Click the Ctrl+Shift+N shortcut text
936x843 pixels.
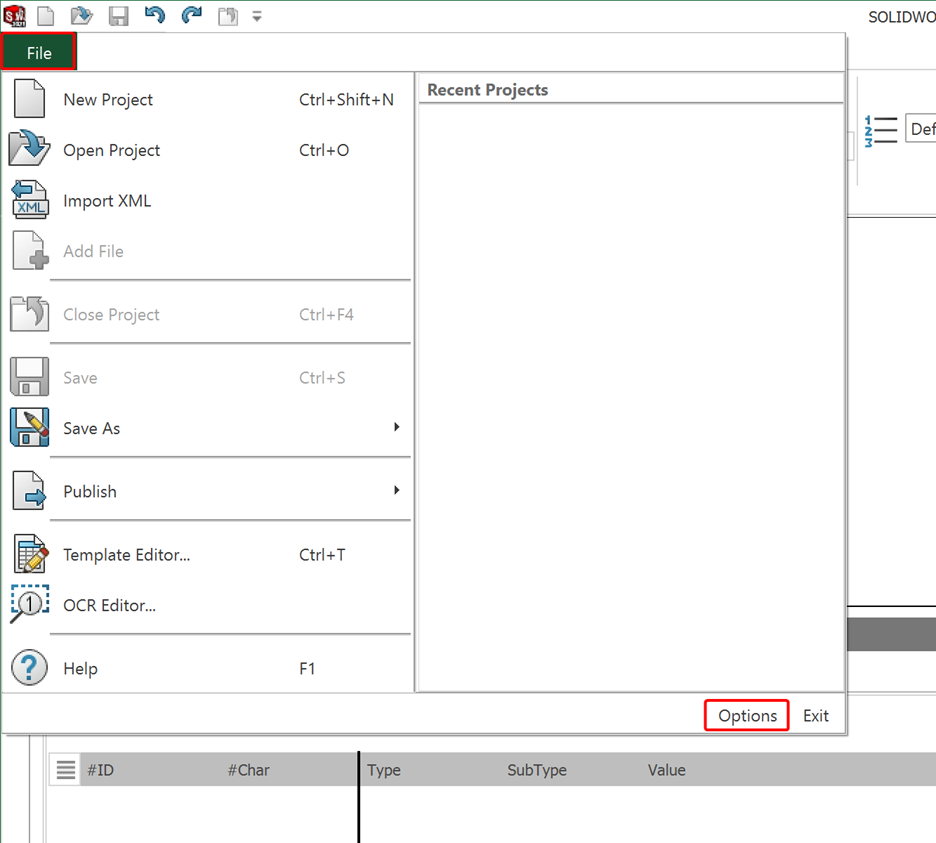click(x=346, y=99)
